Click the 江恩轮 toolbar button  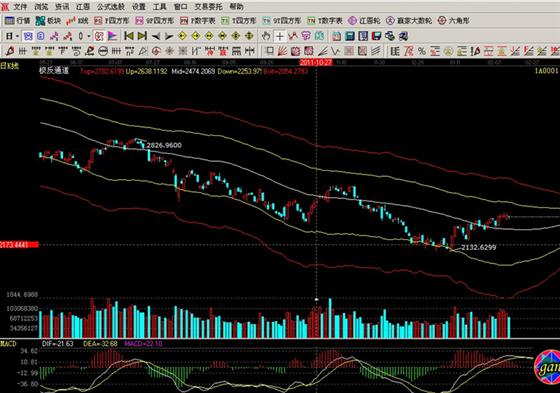pos(364,21)
